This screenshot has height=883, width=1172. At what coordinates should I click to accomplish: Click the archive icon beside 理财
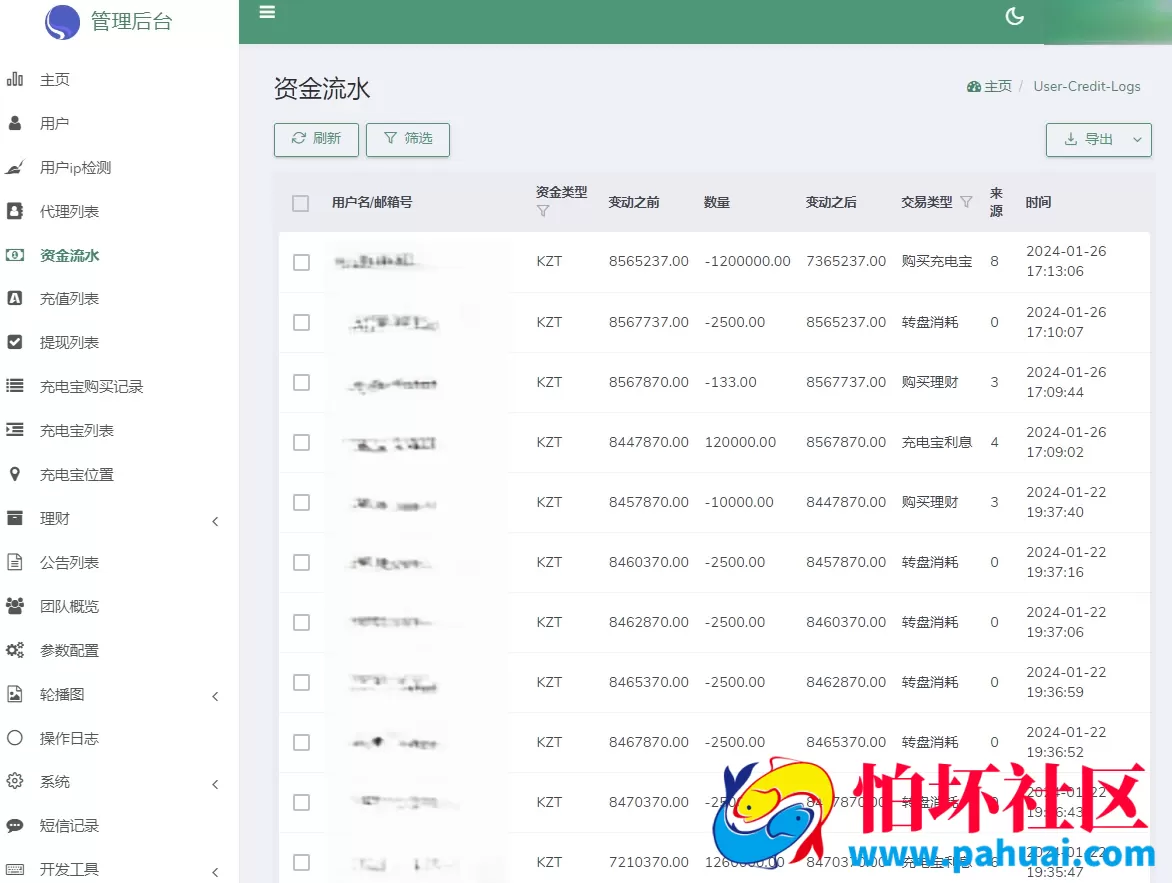point(15,518)
